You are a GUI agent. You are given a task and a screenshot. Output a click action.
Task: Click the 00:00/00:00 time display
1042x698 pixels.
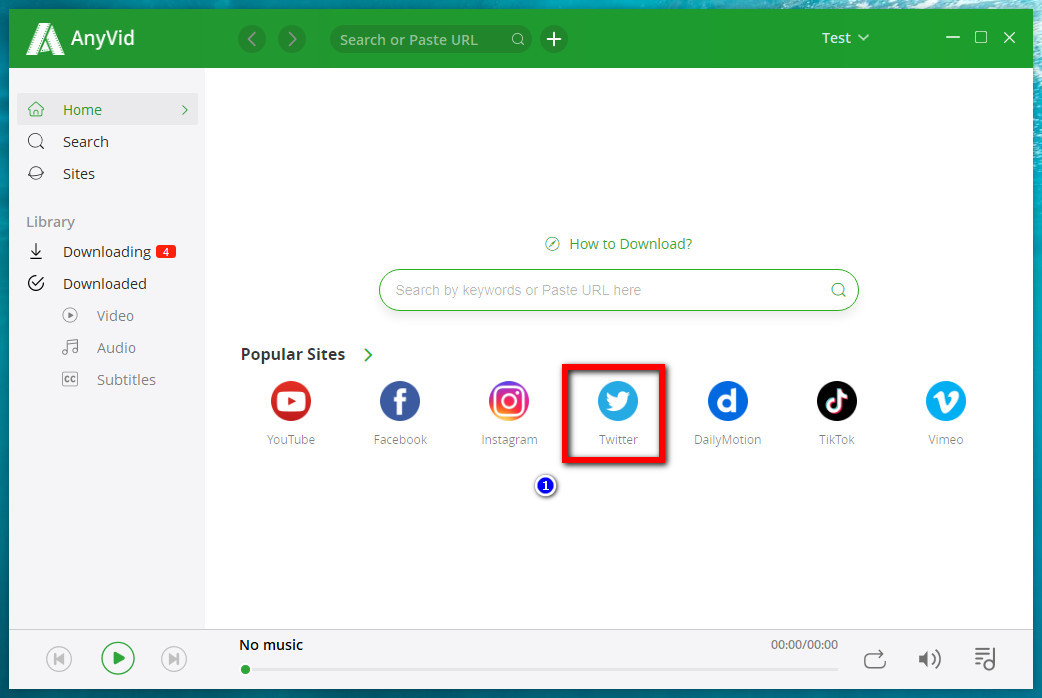tap(804, 645)
